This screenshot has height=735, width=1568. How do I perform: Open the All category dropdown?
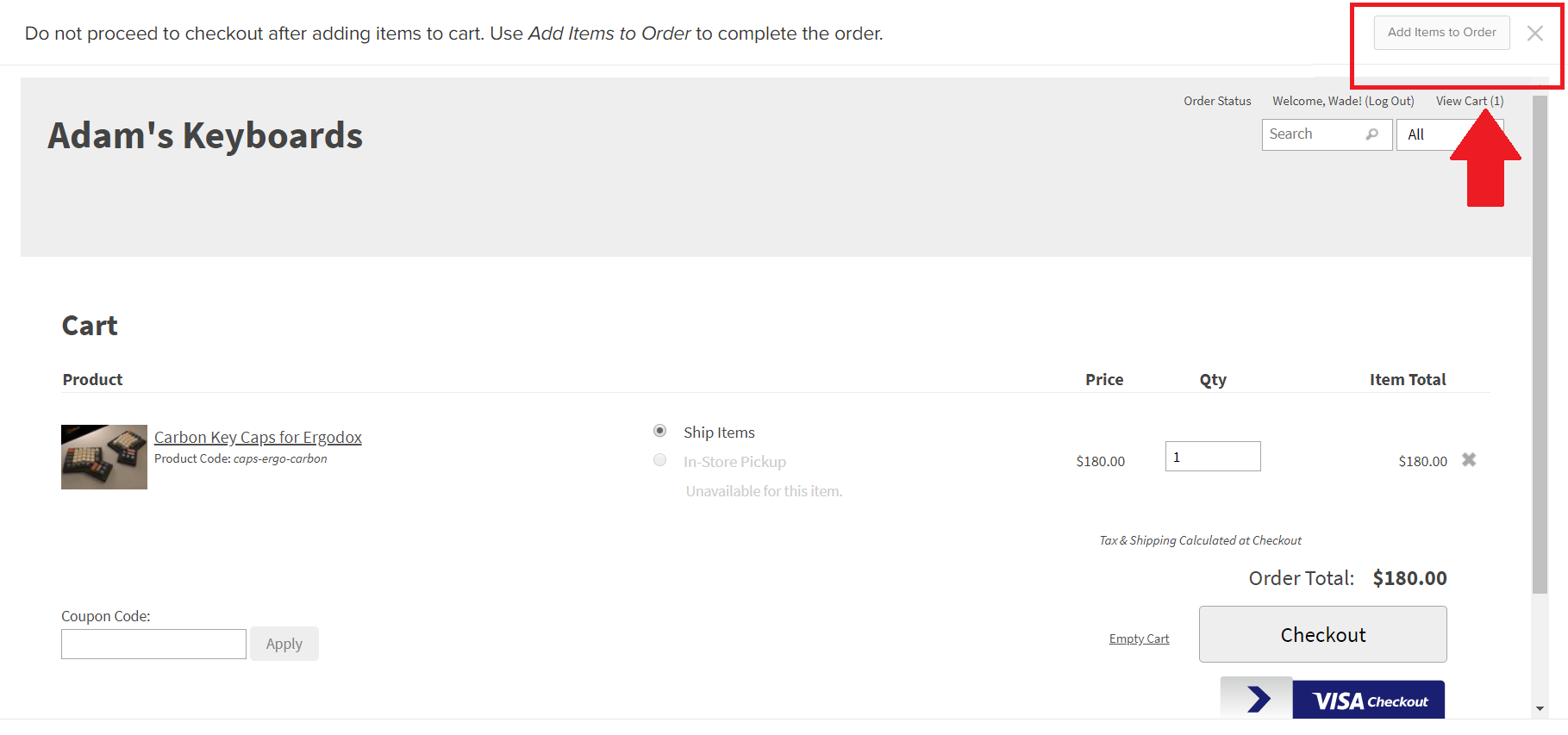click(1449, 134)
